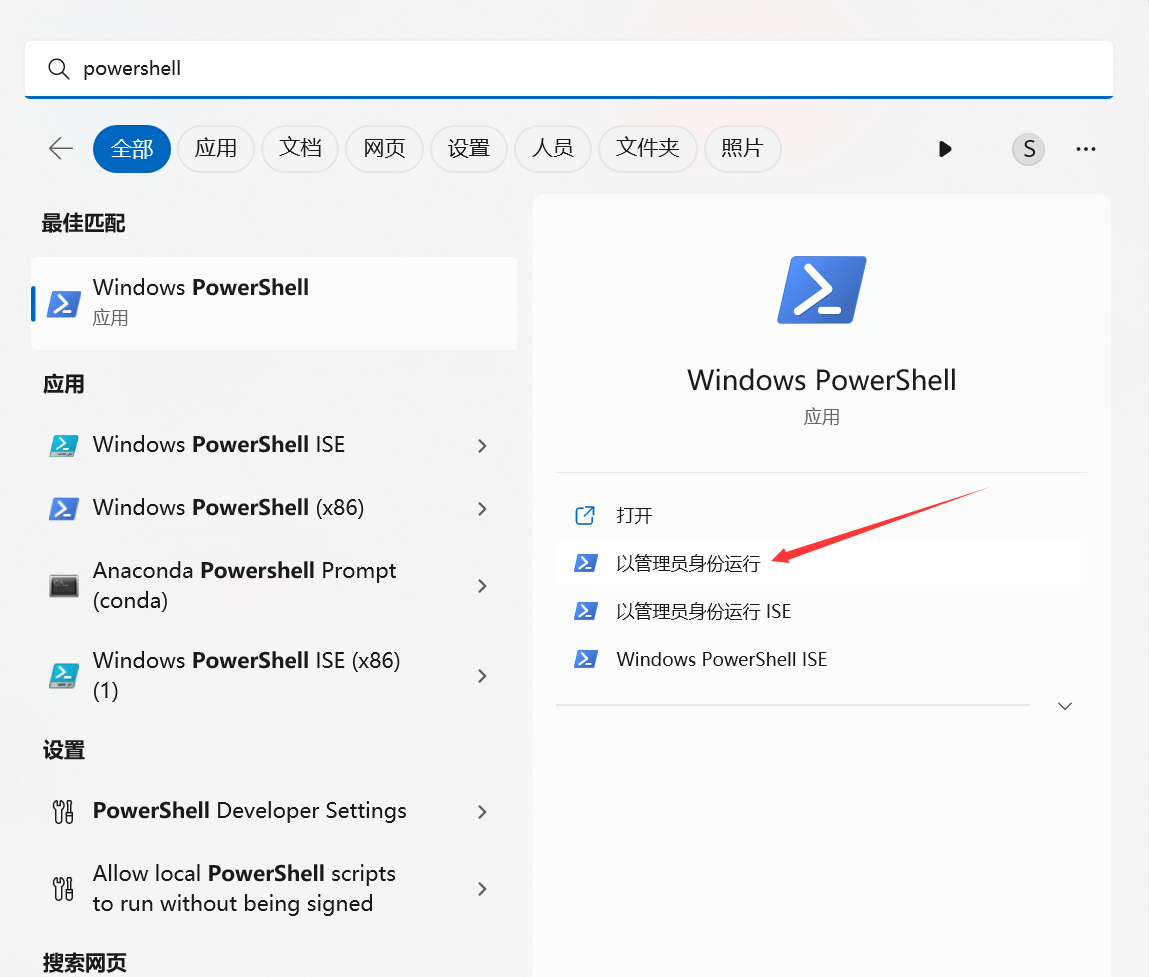Click the Windows PowerShell ISE (x86) icon
This screenshot has width=1149, height=977.
64,676
